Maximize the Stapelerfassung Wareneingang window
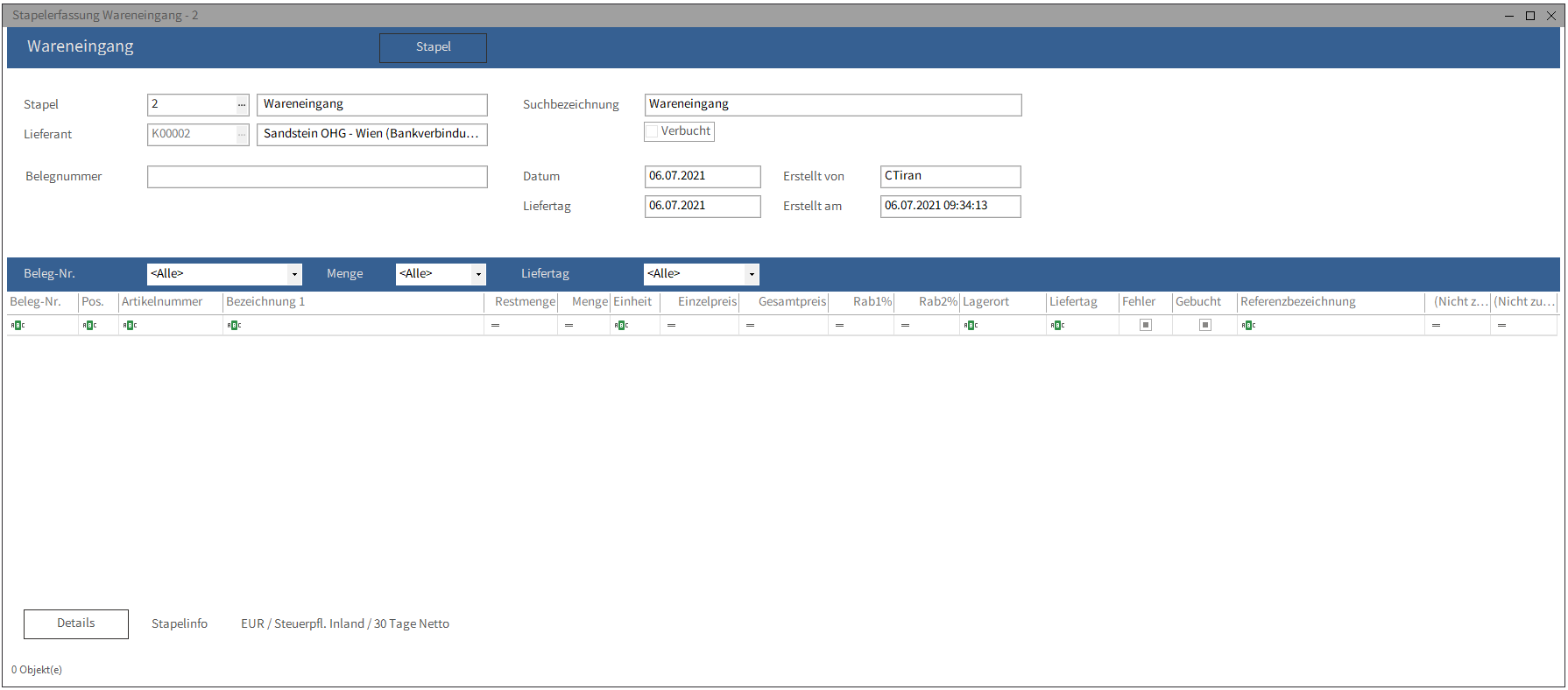This screenshot has width=1568, height=690. 1530,16
